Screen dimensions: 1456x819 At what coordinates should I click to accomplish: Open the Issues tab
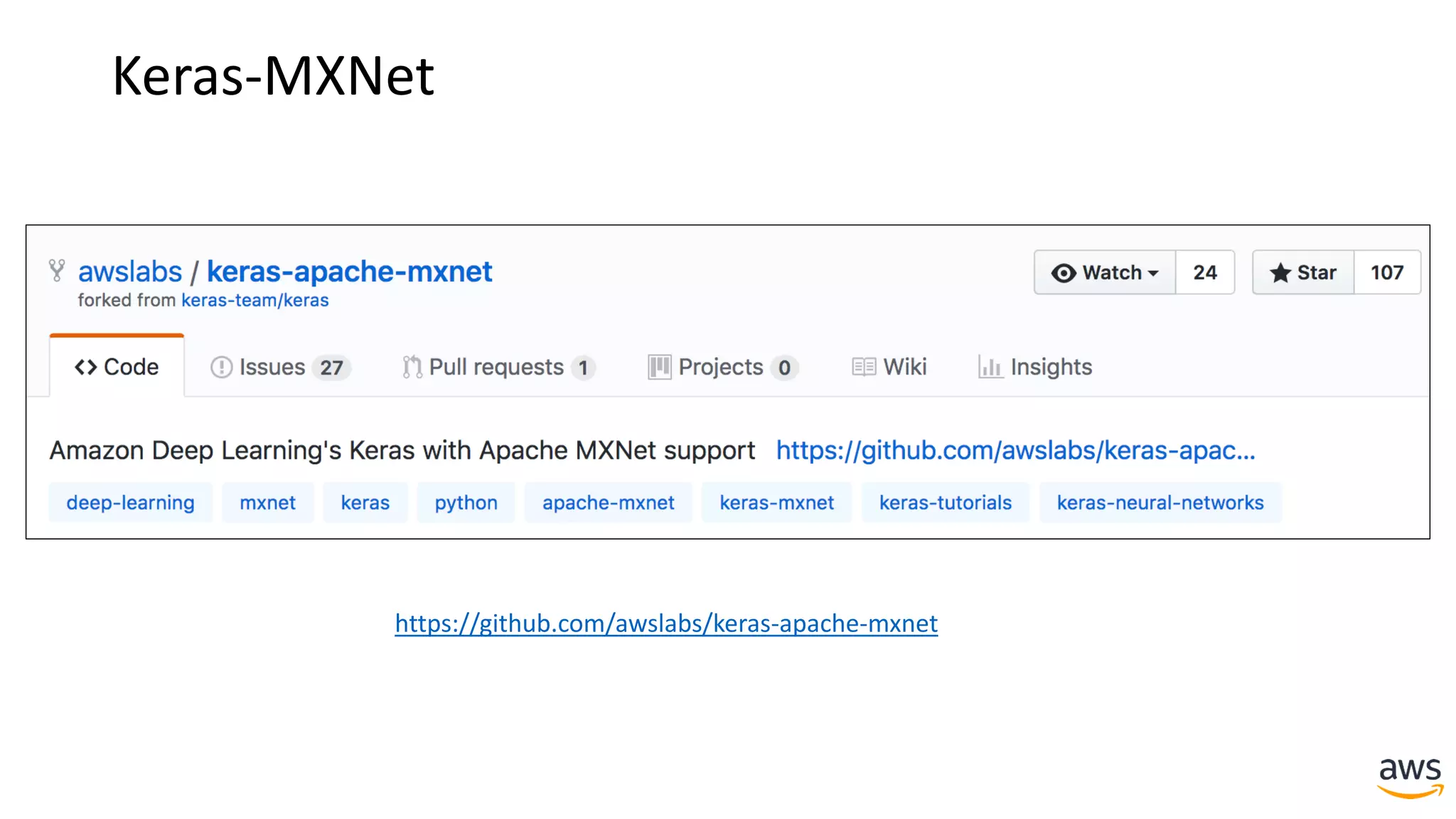pos(280,367)
